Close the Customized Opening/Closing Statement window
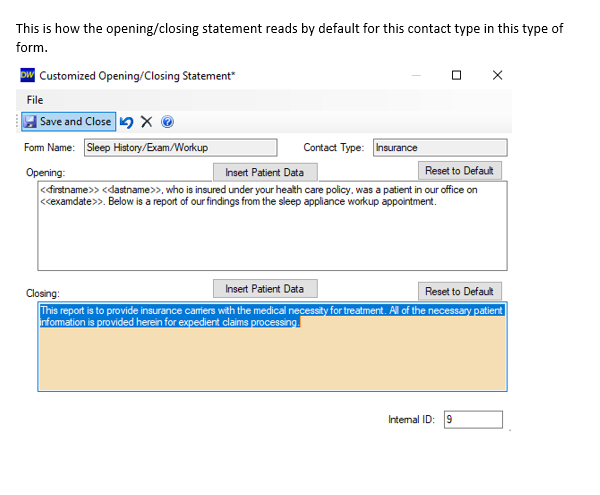 [497, 75]
